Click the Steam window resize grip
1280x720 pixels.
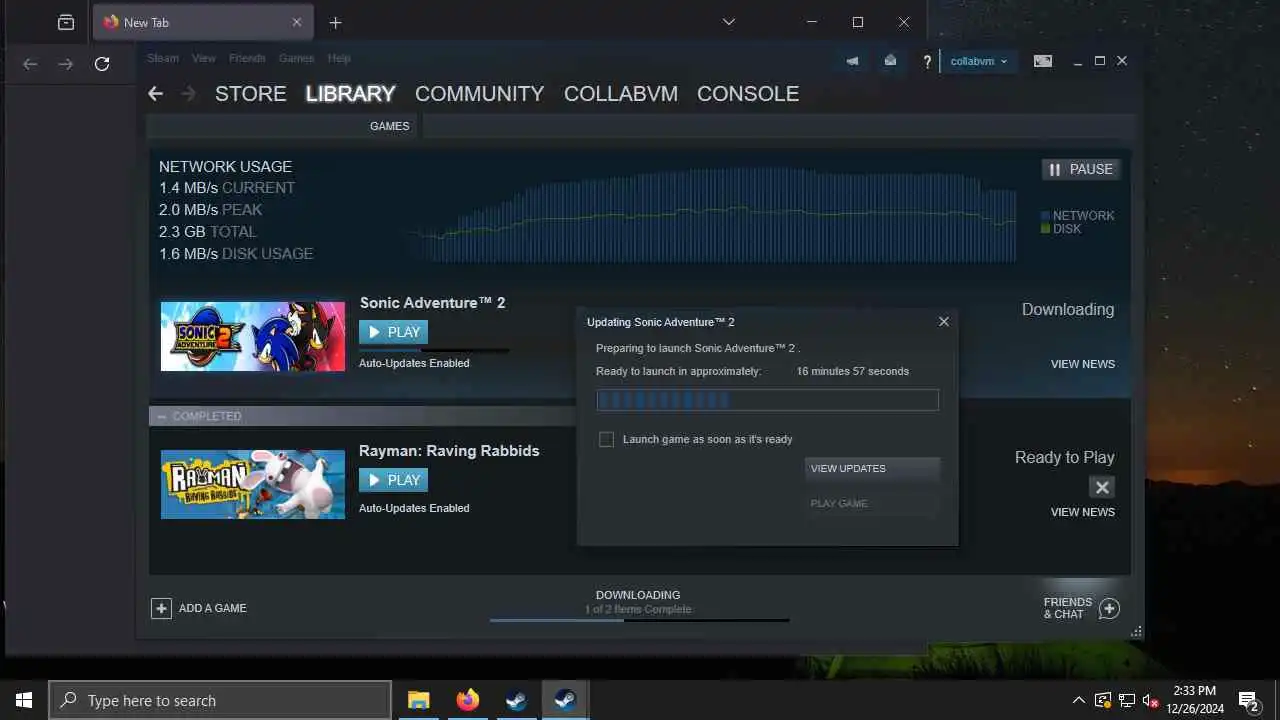click(x=1136, y=632)
